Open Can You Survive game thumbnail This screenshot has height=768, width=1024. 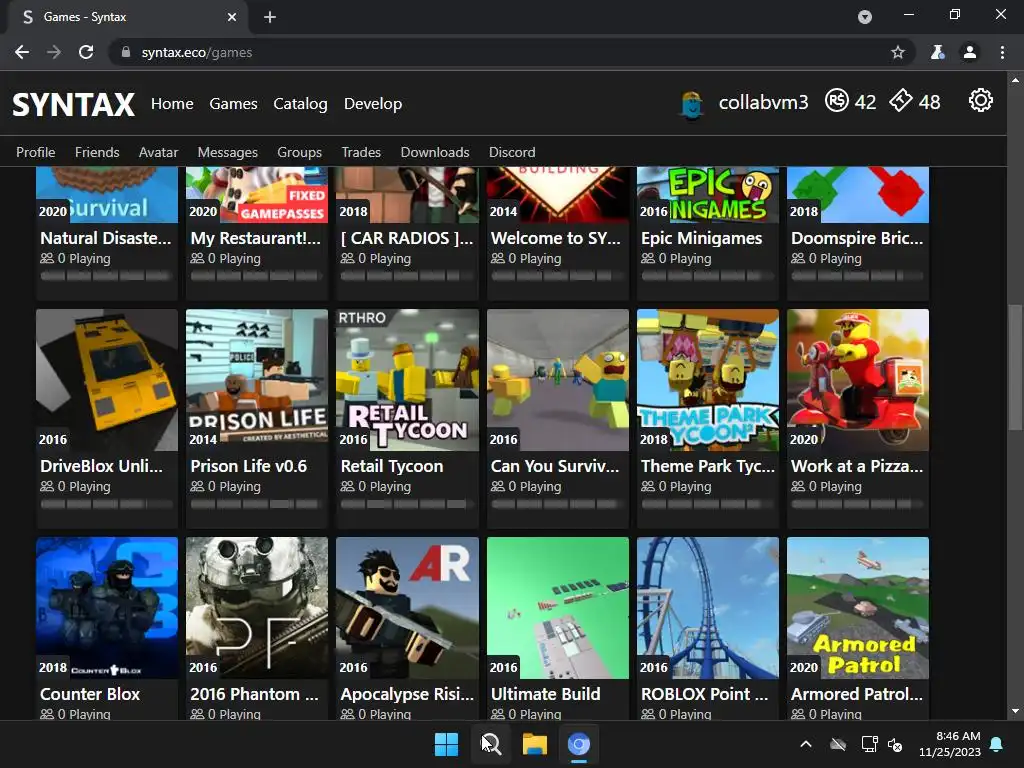[558, 380]
